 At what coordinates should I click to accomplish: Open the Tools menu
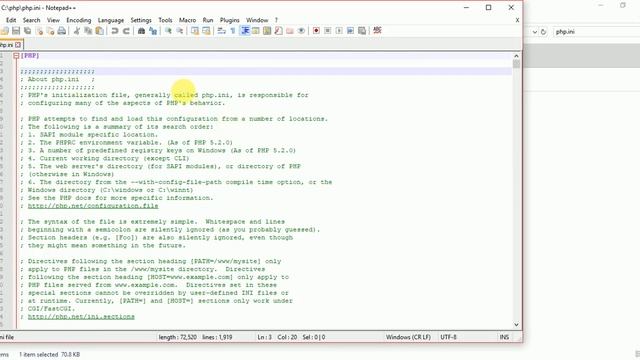(x=165, y=20)
